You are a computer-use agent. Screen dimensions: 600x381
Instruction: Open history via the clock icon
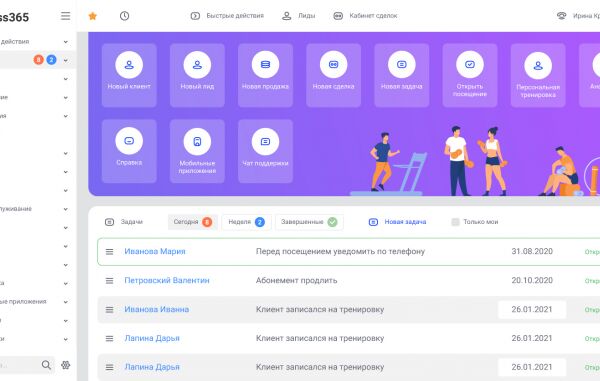coord(124,16)
